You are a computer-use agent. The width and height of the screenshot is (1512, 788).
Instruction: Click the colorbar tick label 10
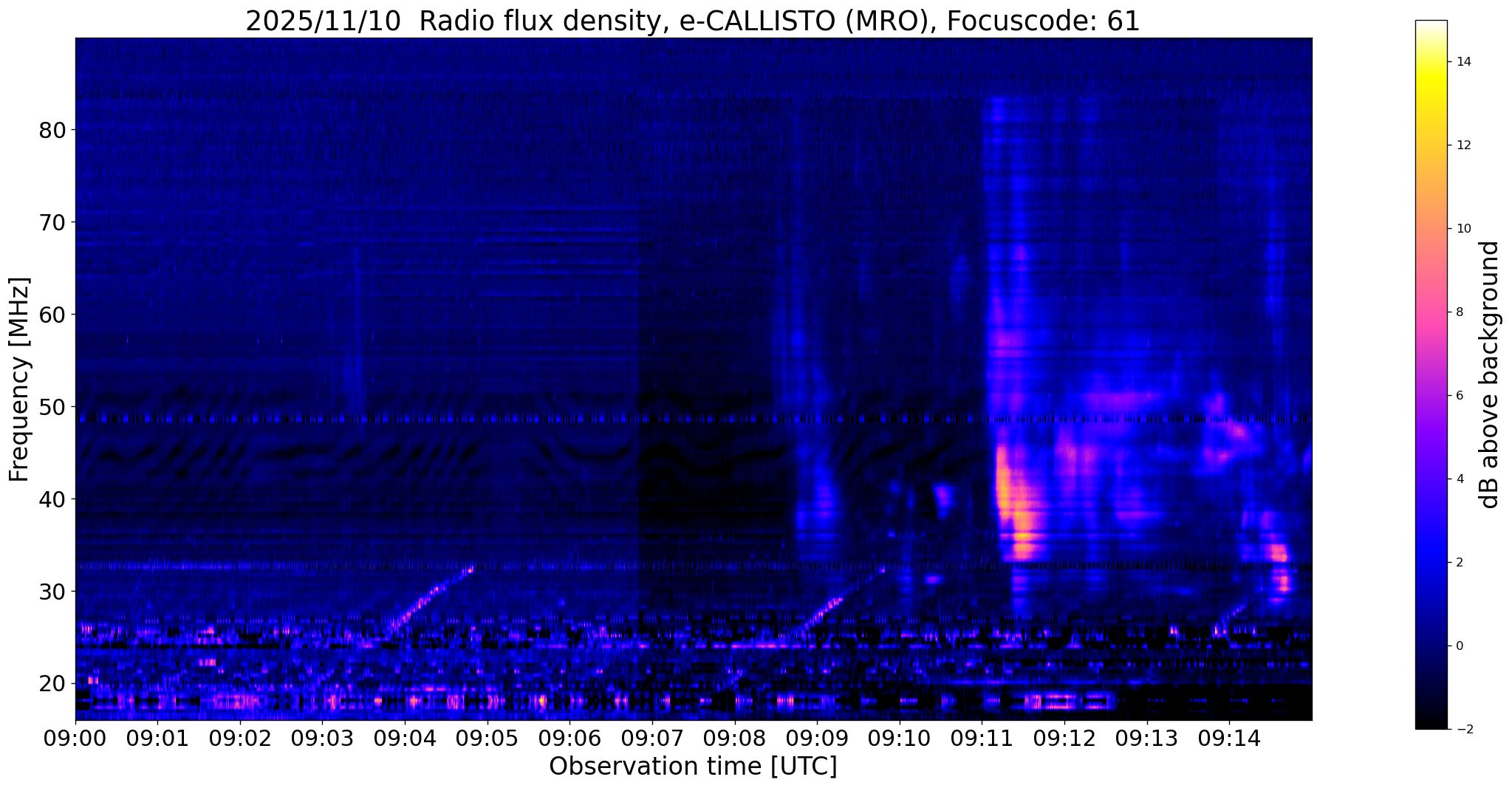(x=1463, y=229)
